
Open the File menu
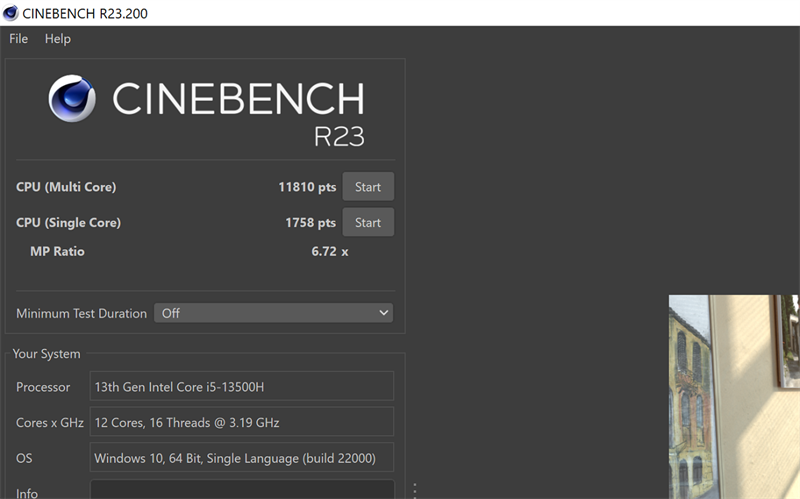tap(18, 39)
